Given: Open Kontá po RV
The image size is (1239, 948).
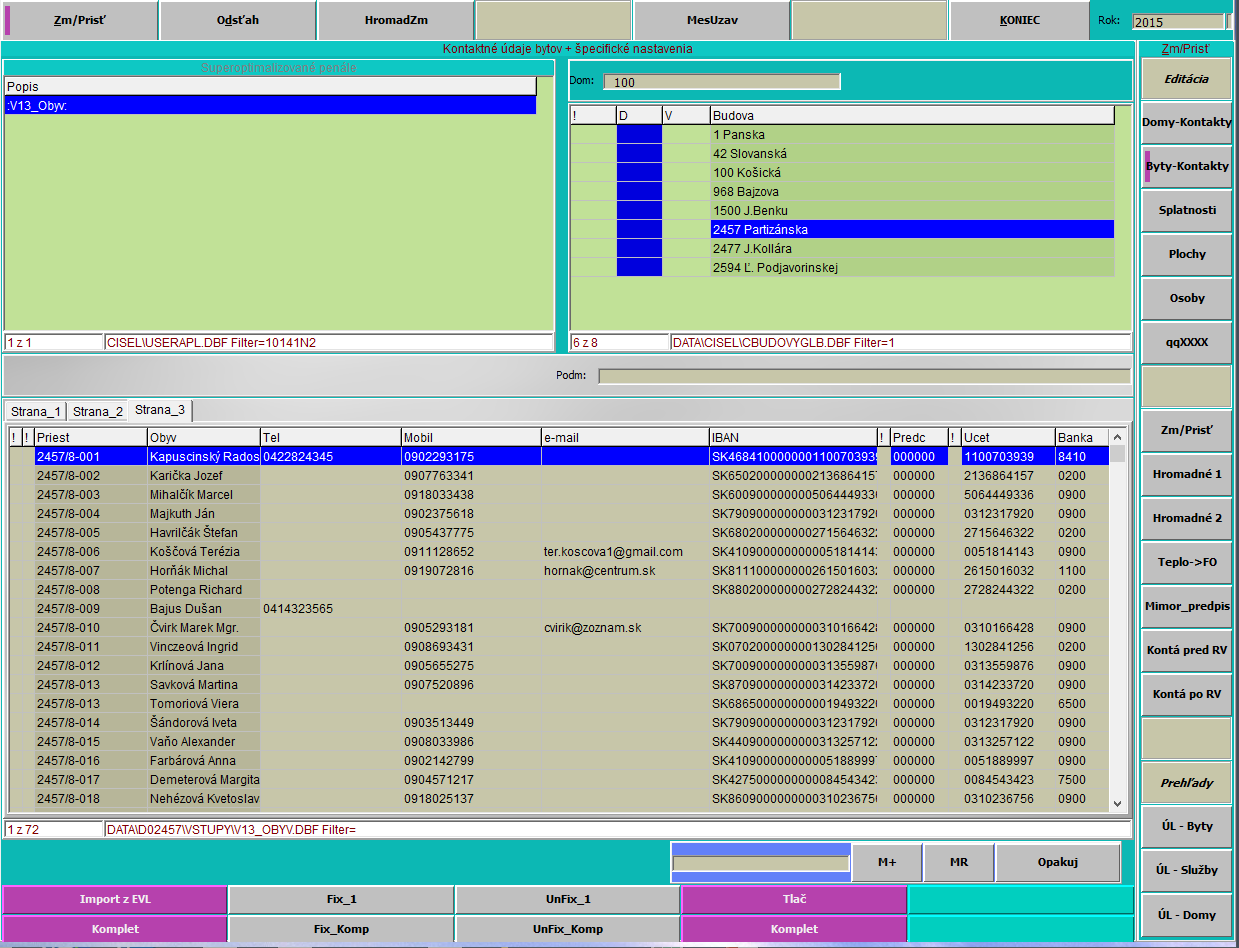Looking at the screenshot, I should [1186, 694].
